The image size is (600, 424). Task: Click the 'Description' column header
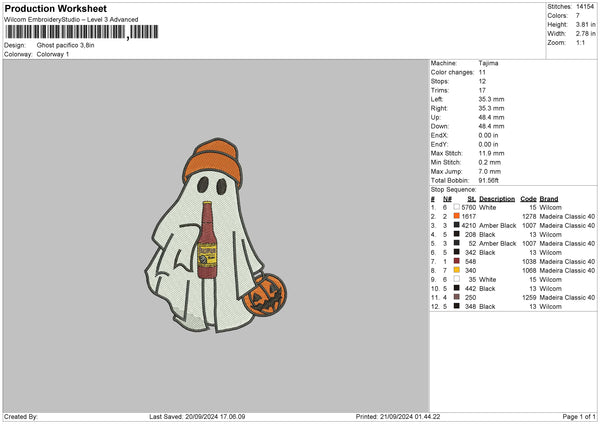(497, 199)
